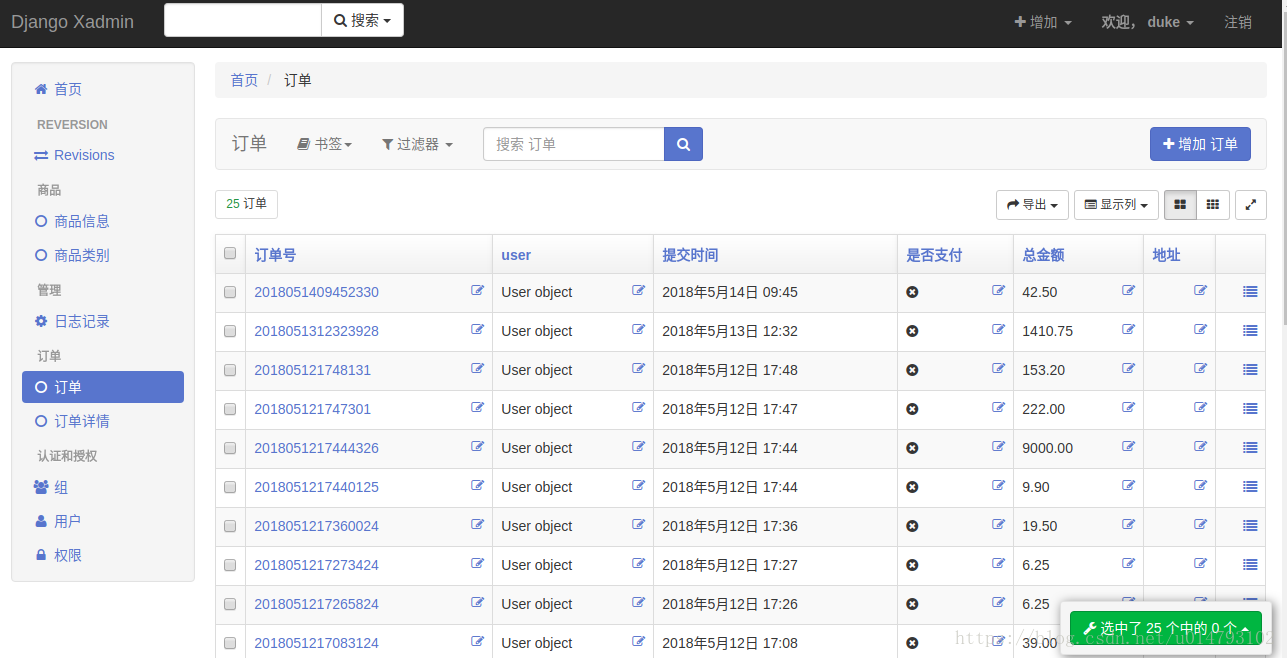
Task: Check the checkbox for order 2018051217083124
Action: [x=229, y=642]
